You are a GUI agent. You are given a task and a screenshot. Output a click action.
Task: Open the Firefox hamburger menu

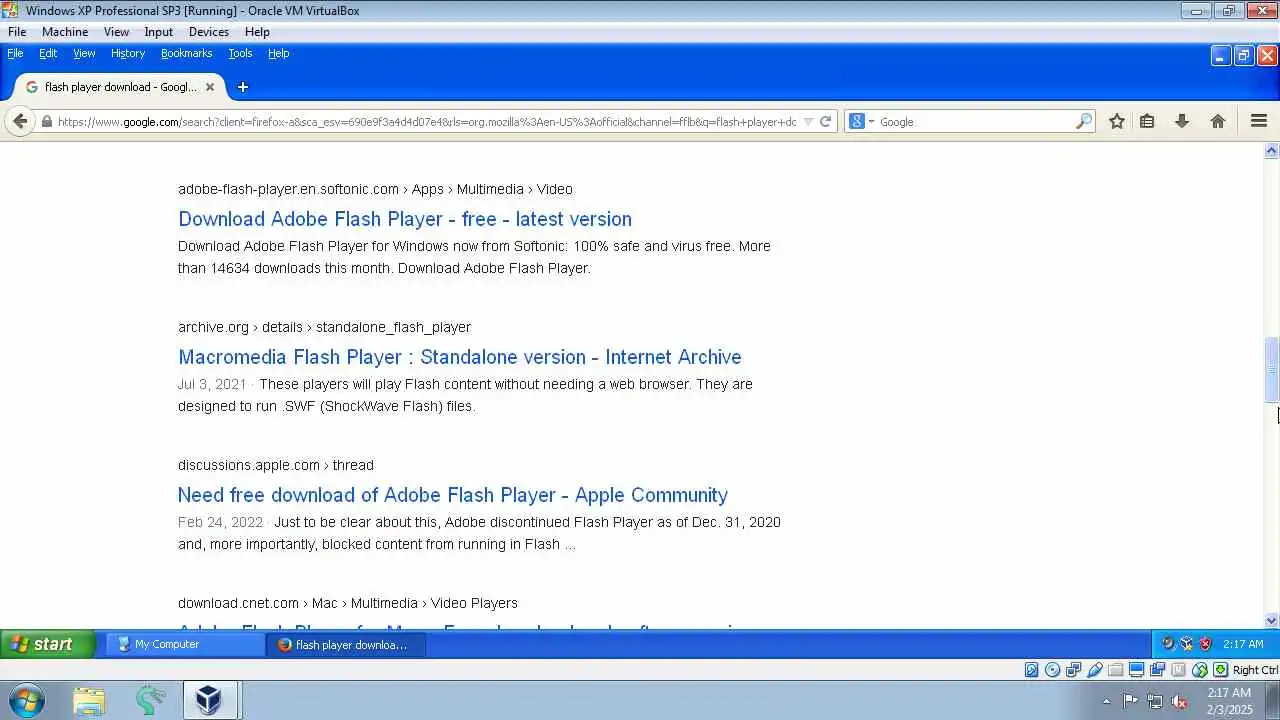click(x=1259, y=121)
